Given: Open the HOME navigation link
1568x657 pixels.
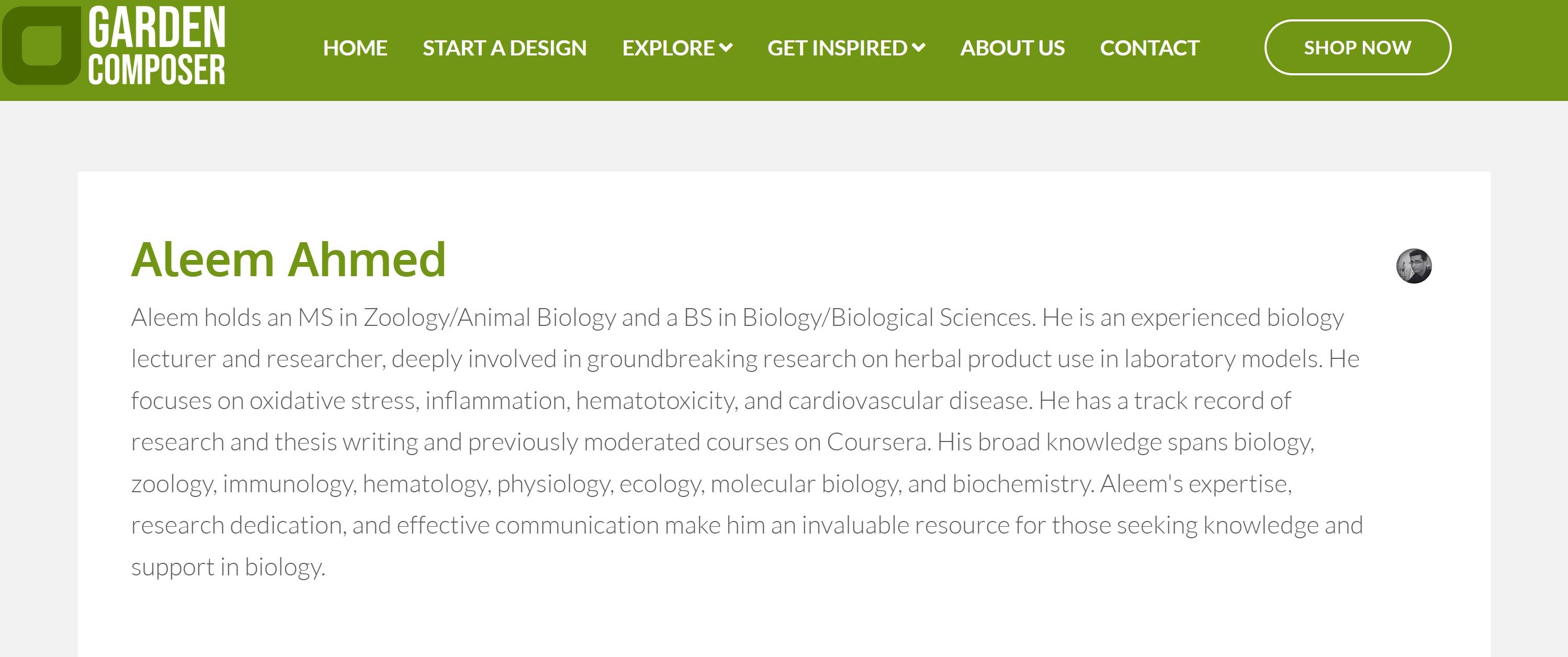Looking at the screenshot, I should (x=355, y=48).
